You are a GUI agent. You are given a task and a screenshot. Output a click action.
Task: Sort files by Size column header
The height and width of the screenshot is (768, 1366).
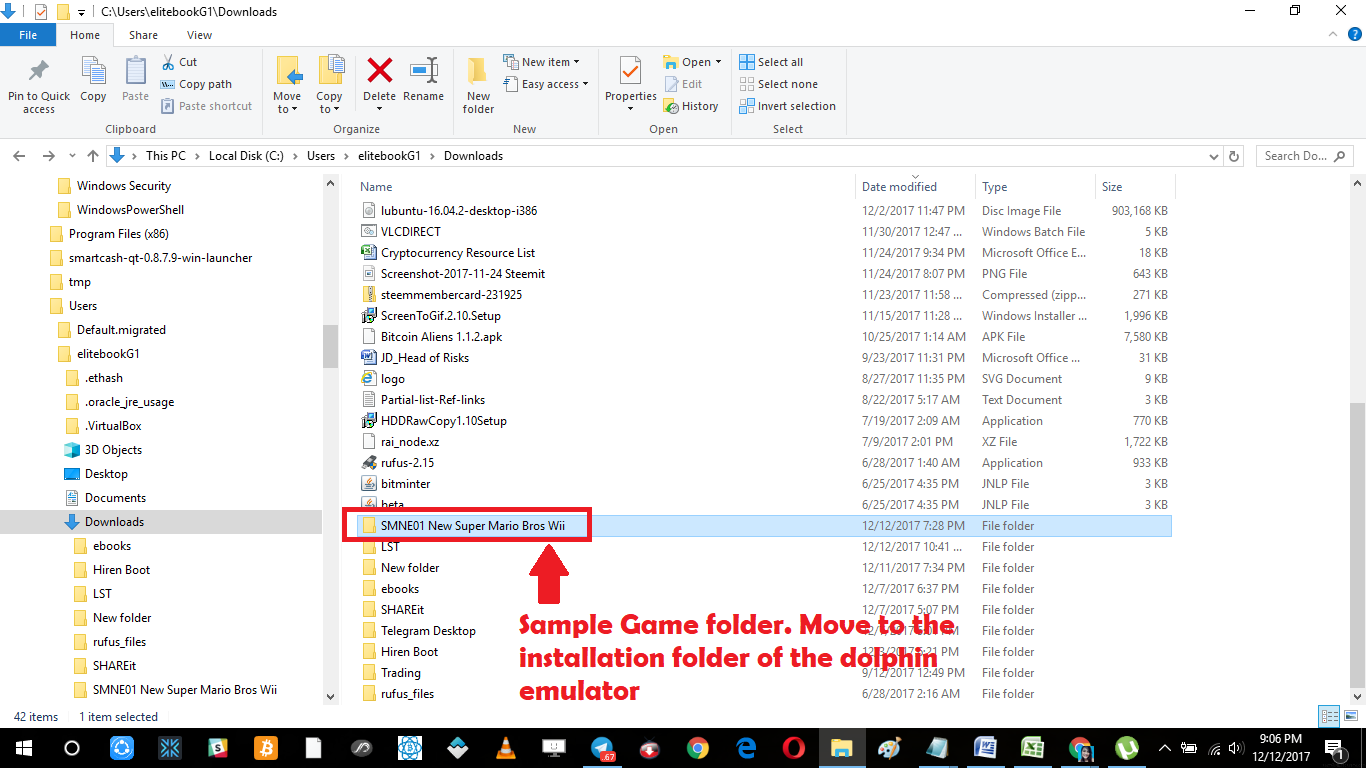(x=1135, y=187)
